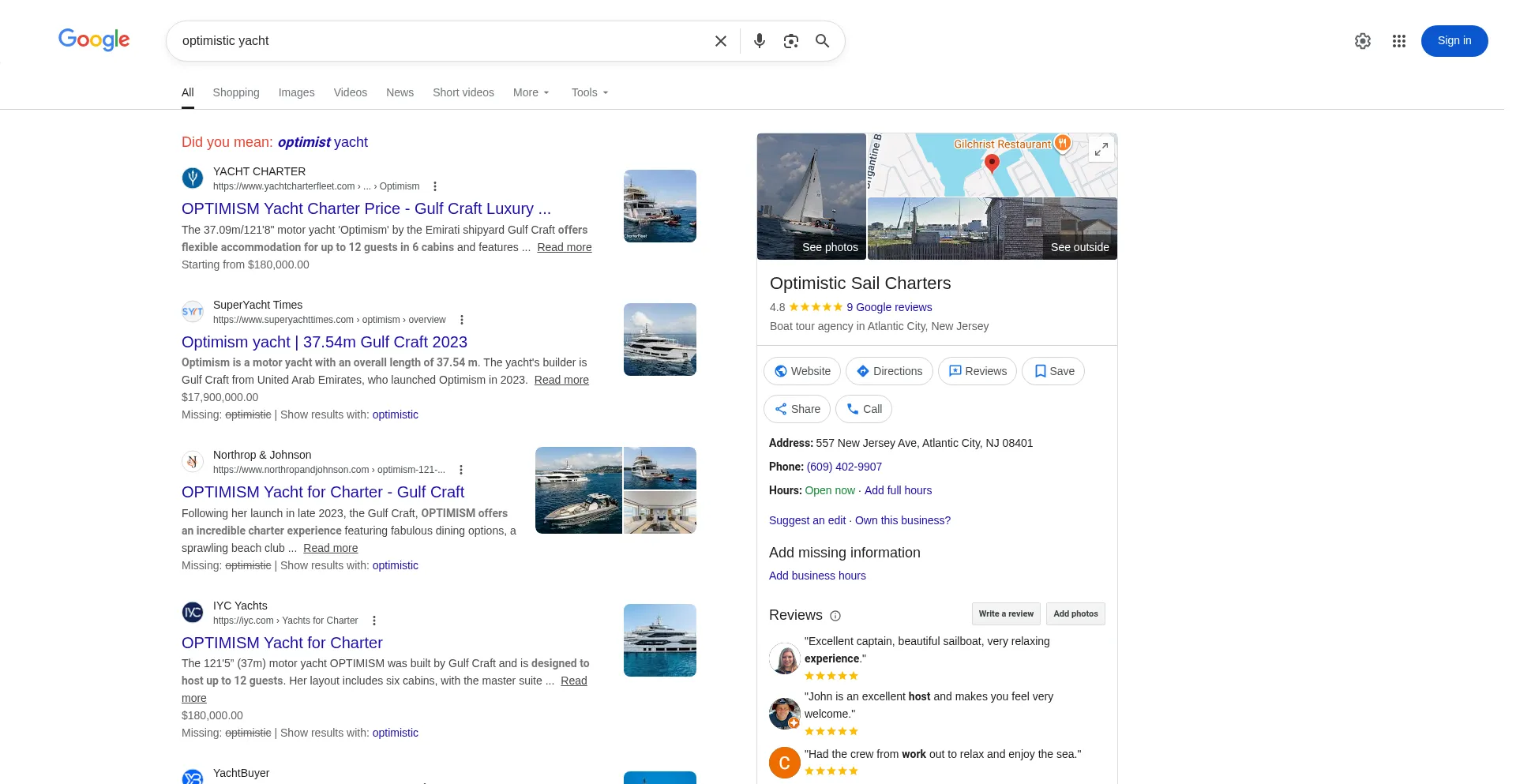Open 'OPTIMISM Yacht Charter Price' result

[x=366, y=208]
